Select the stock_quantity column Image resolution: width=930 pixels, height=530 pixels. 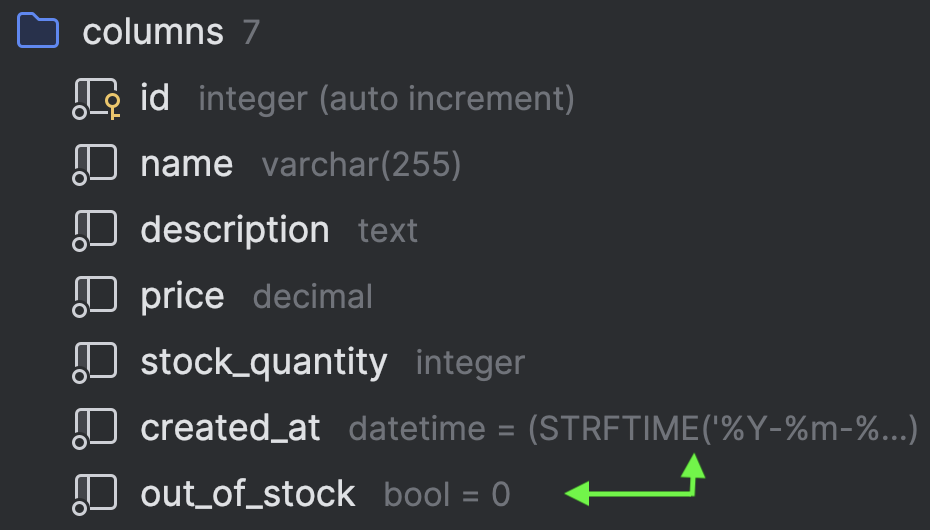pos(264,362)
